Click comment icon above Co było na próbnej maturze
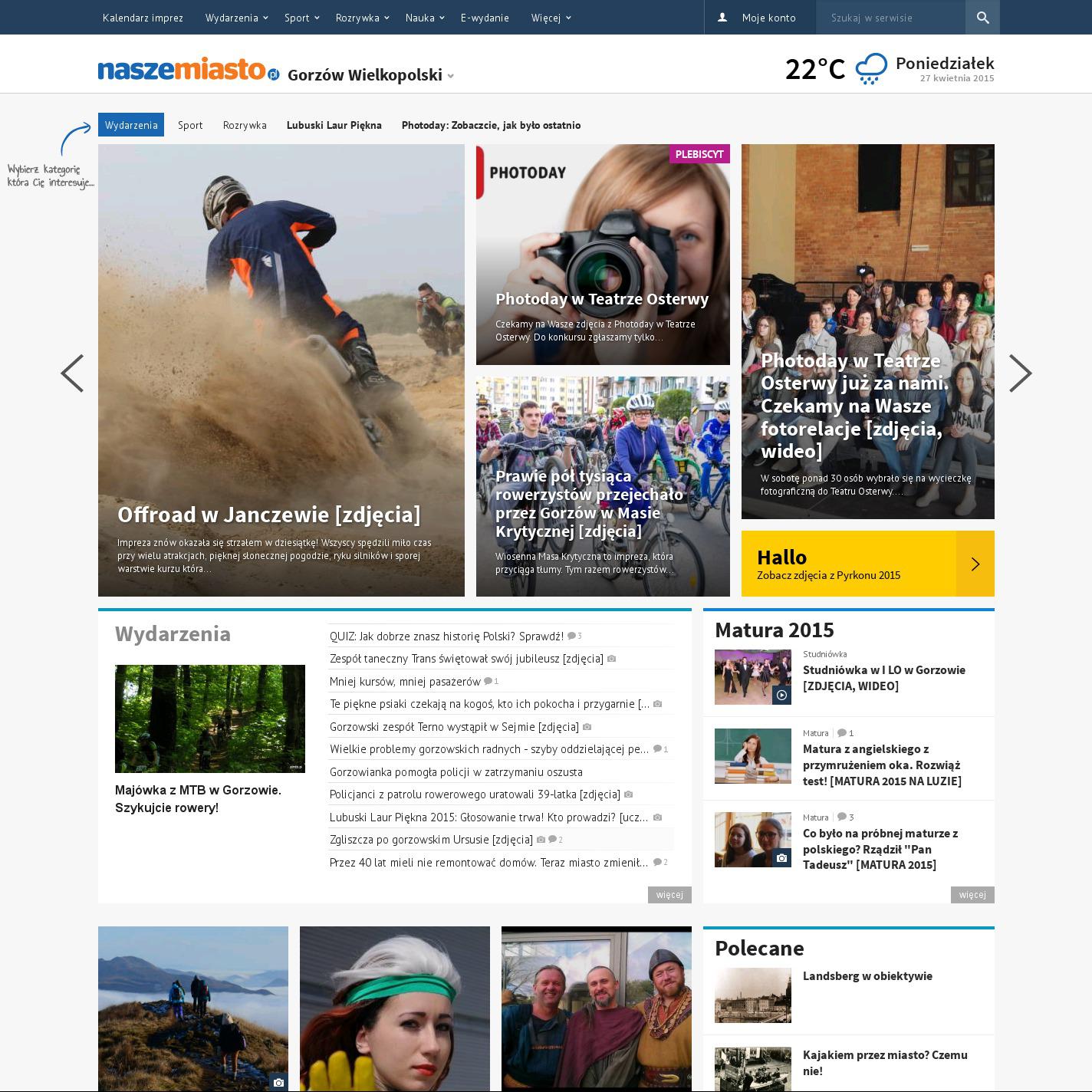Image resolution: width=1092 pixels, height=1092 pixels. coord(841,817)
